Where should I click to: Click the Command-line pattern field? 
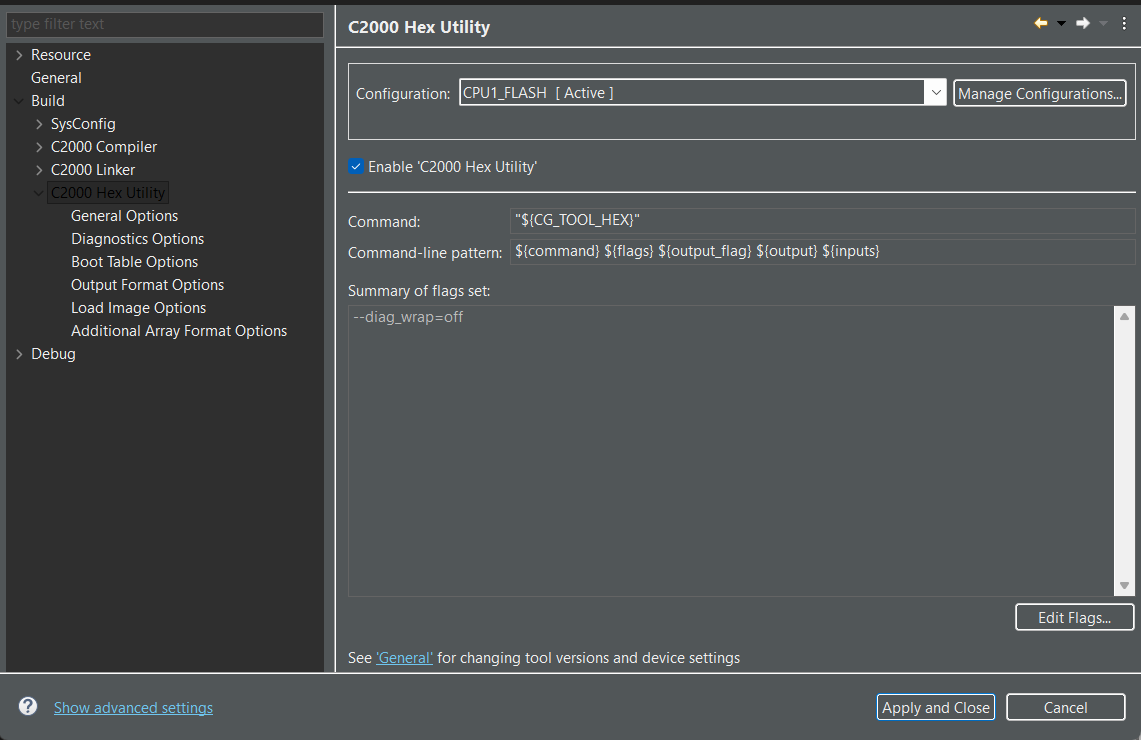tap(822, 252)
